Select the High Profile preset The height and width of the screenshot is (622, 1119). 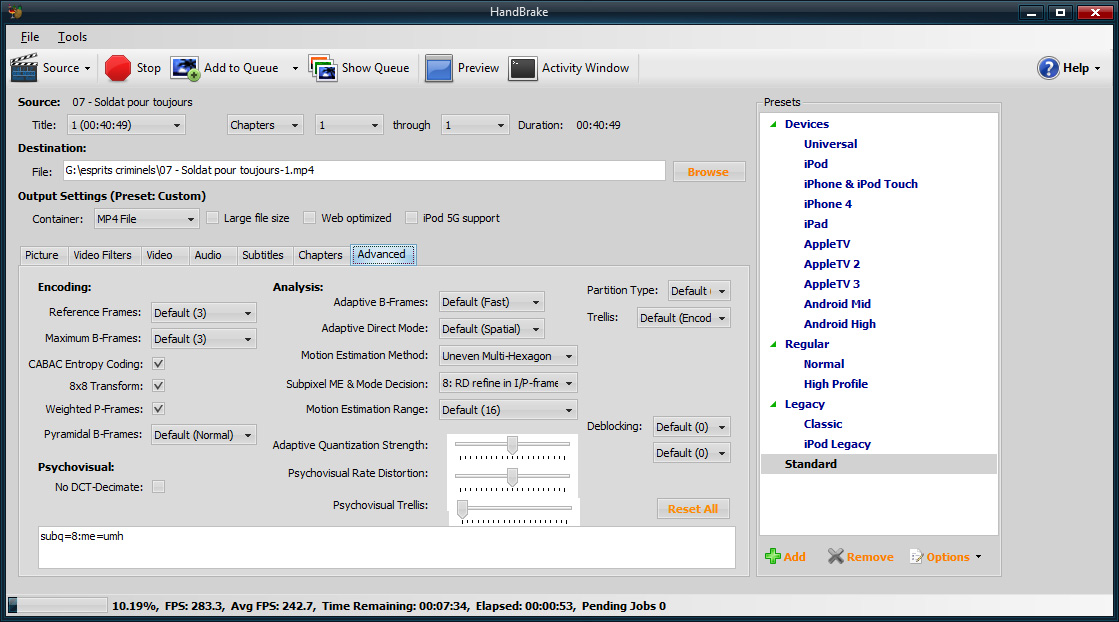coord(836,384)
